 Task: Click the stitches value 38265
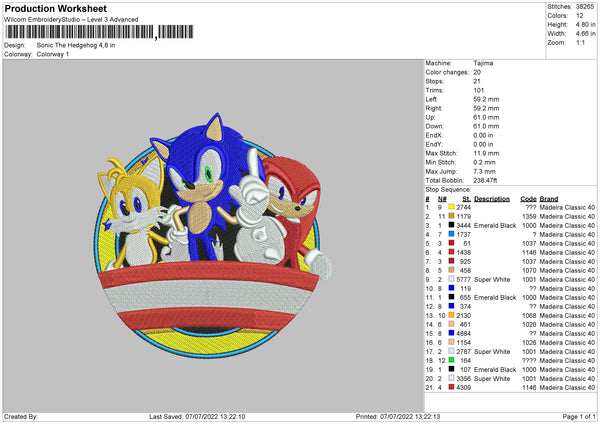[x=585, y=7]
